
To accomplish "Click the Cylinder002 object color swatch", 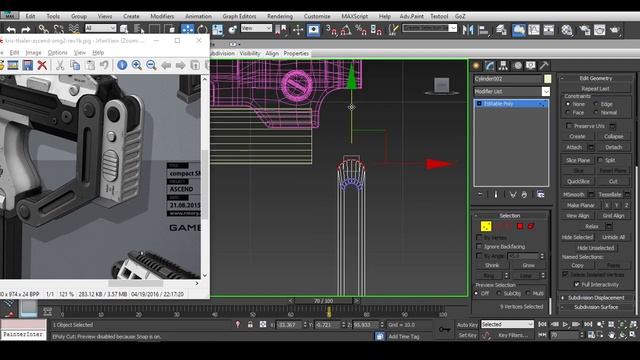I will [x=547, y=79].
